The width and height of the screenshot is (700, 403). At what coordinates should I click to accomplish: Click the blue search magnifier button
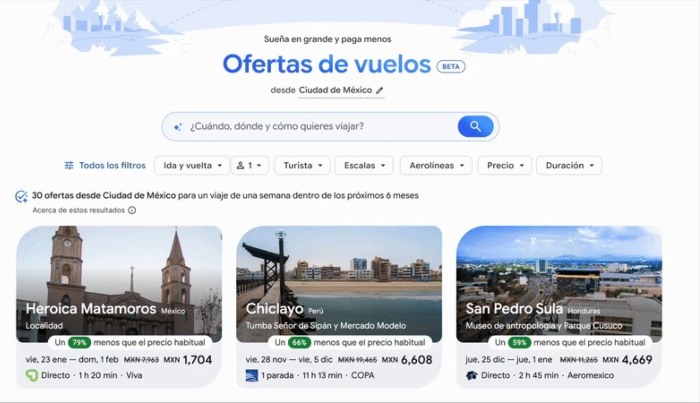coord(475,127)
